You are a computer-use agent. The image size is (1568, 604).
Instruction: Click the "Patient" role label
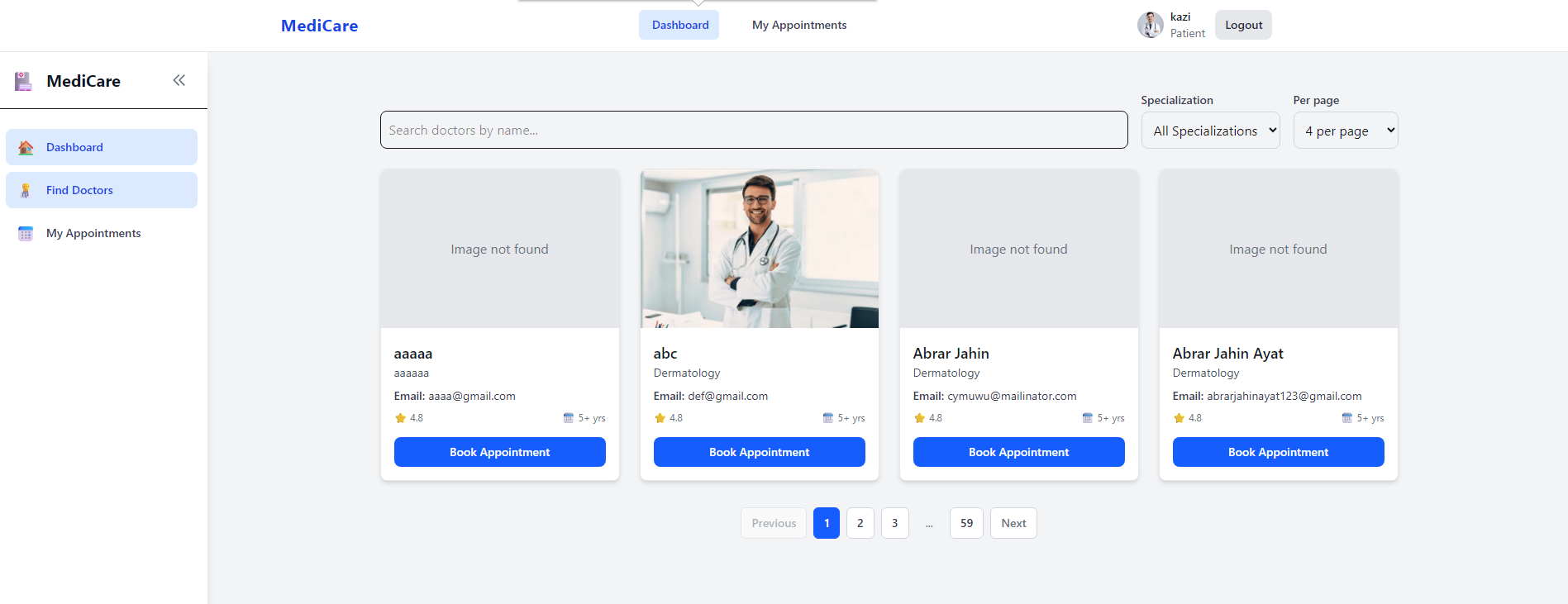pyautogui.click(x=1188, y=33)
